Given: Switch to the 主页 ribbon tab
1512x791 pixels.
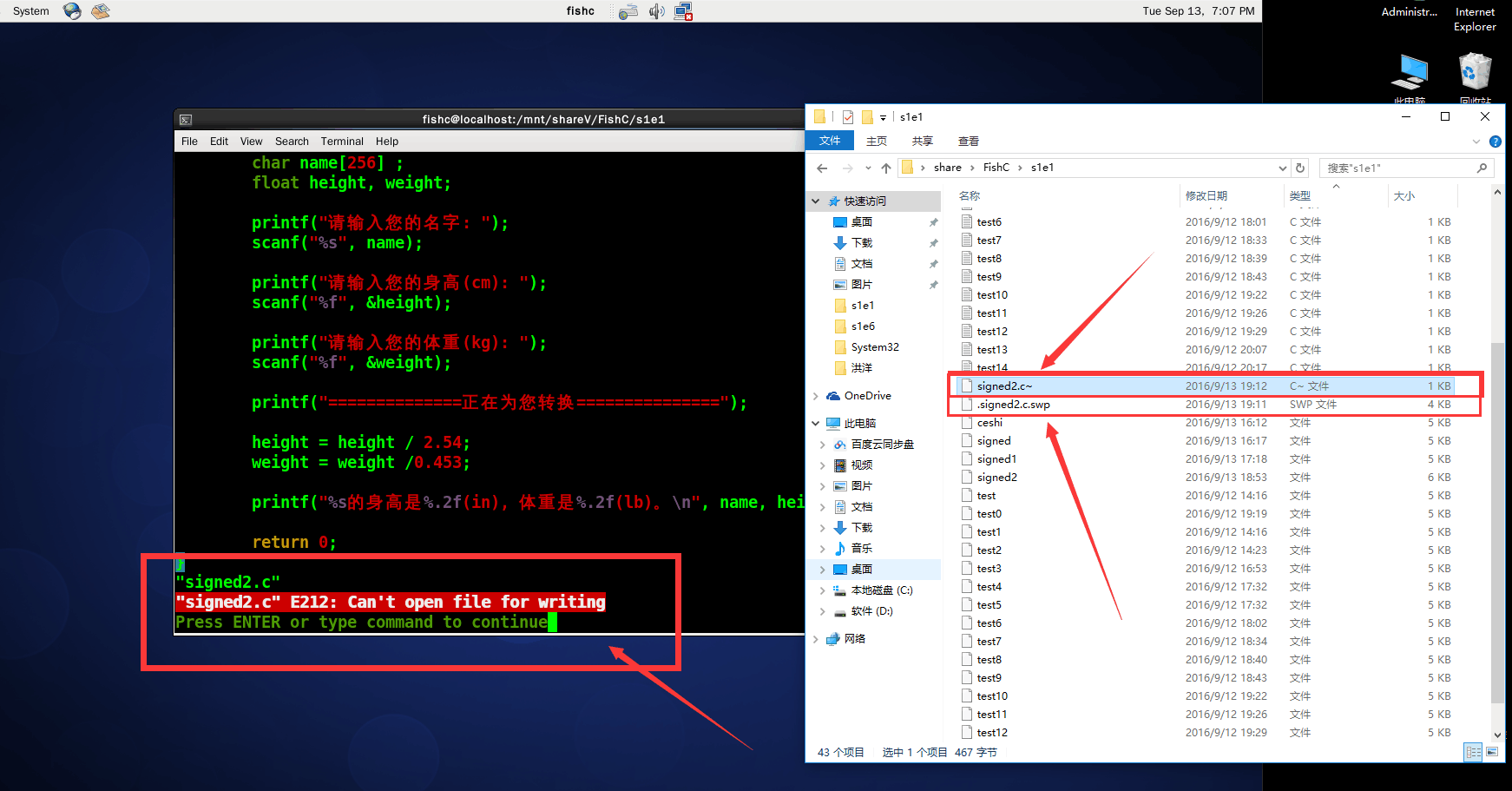Looking at the screenshot, I should point(877,141).
